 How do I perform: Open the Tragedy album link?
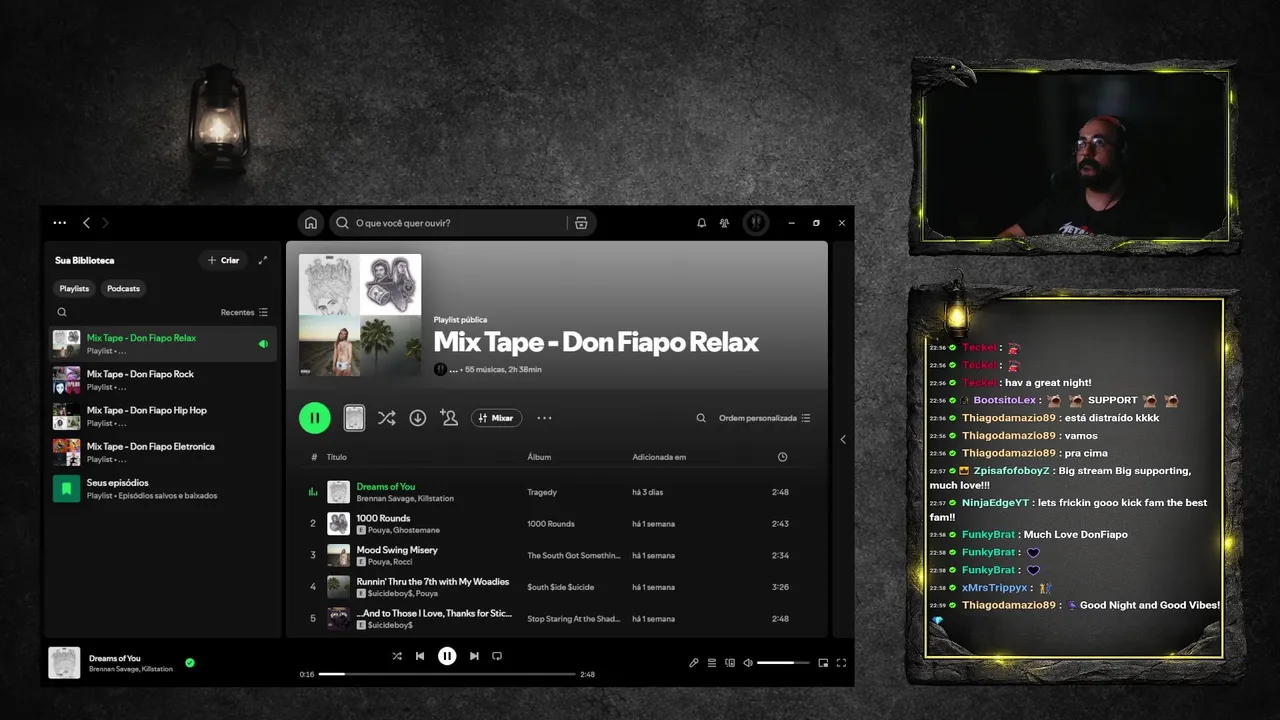[x=542, y=492]
